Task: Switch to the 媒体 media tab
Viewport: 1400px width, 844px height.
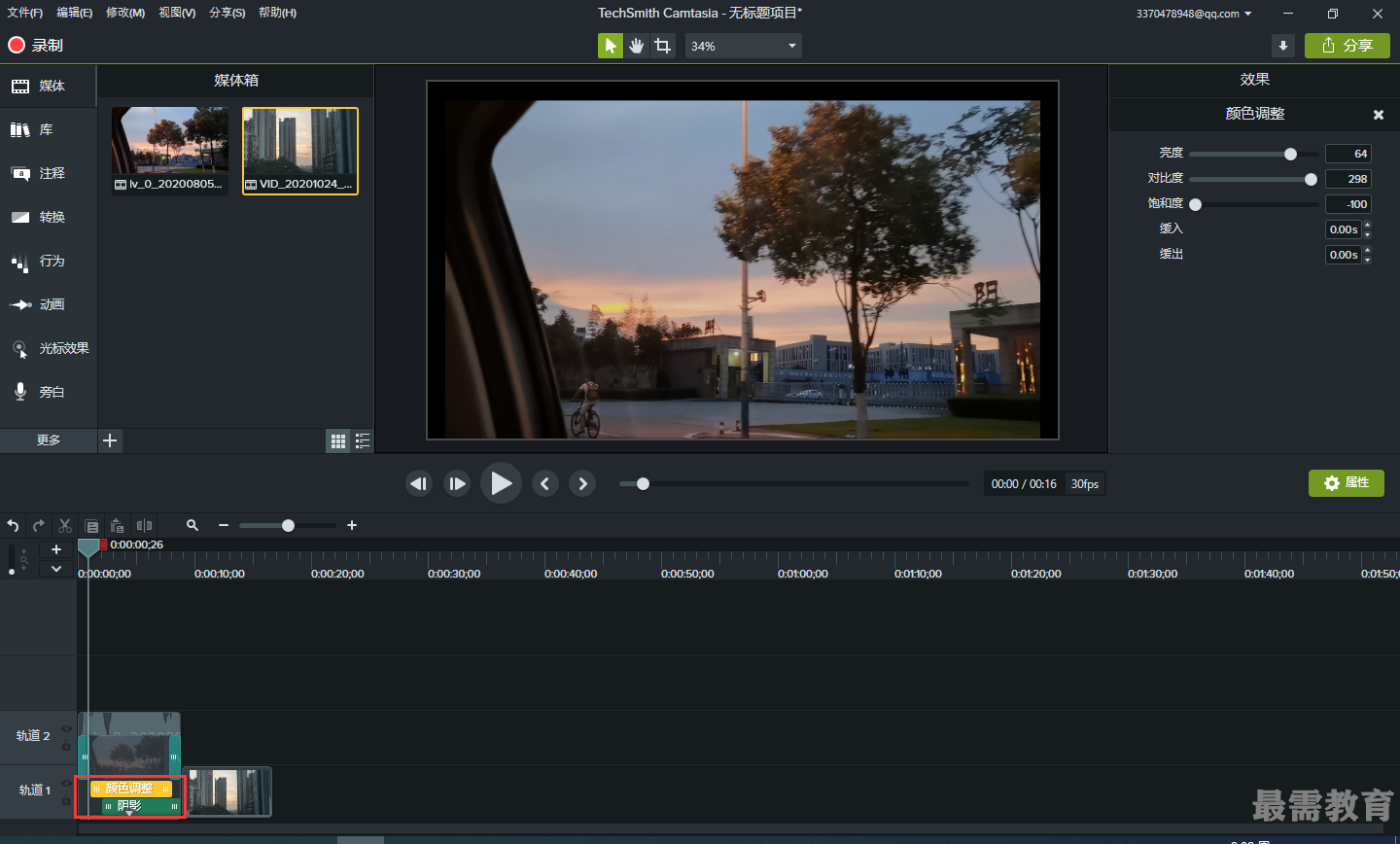Action: 48,86
